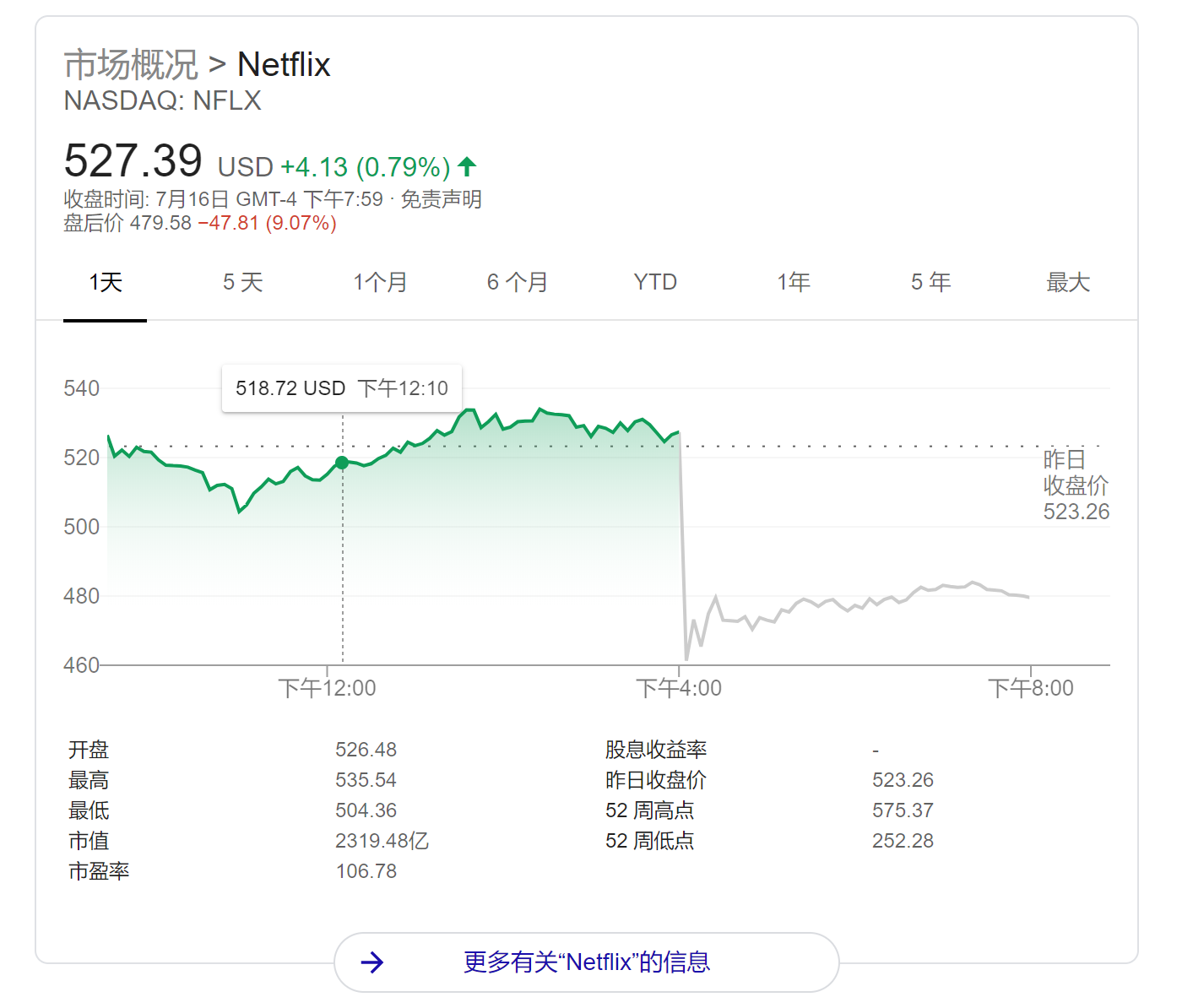Click the green data point on chart
Viewport: 1193px width, 1008px height.
point(342,463)
